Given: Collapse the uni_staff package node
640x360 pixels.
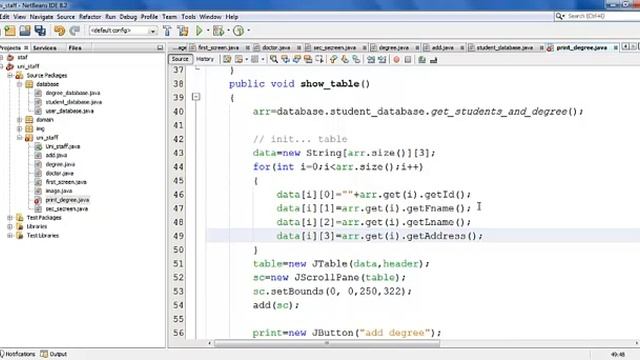Looking at the screenshot, I should tap(19, 138).
